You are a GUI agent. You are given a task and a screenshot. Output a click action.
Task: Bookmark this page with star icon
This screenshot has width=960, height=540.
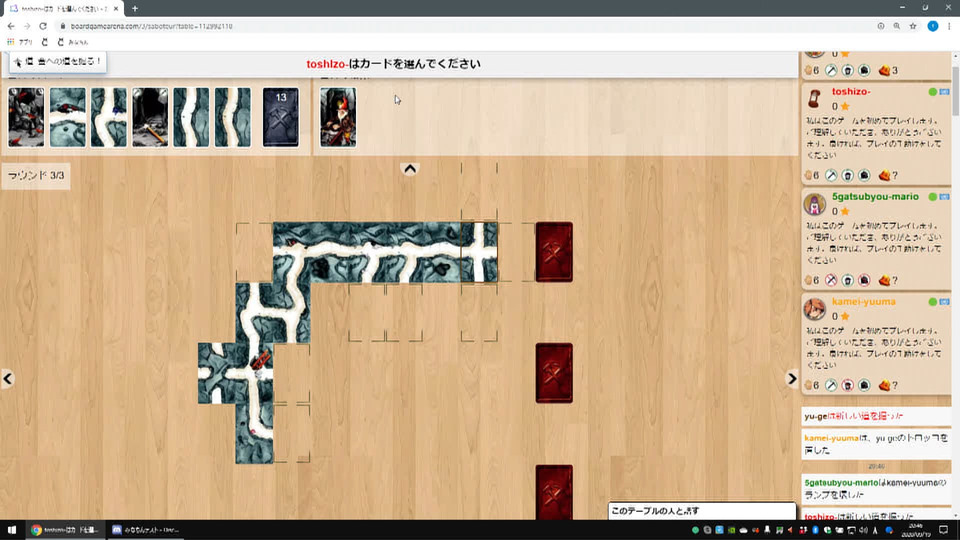[x=913, y=26]
